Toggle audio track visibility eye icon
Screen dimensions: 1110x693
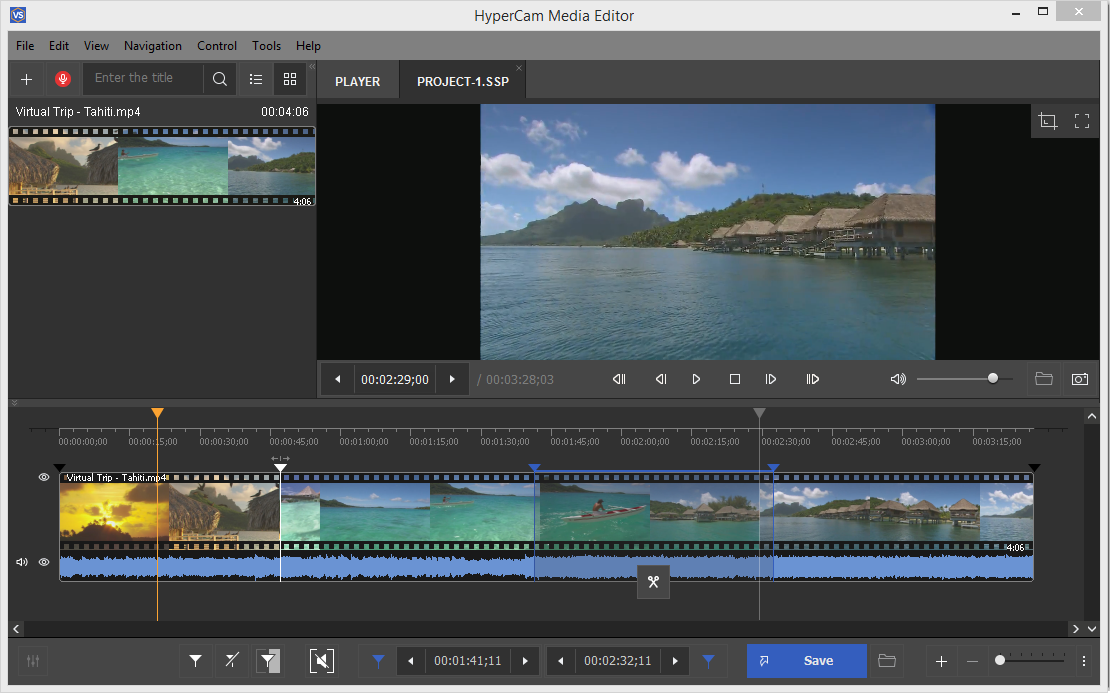point(44,562)
